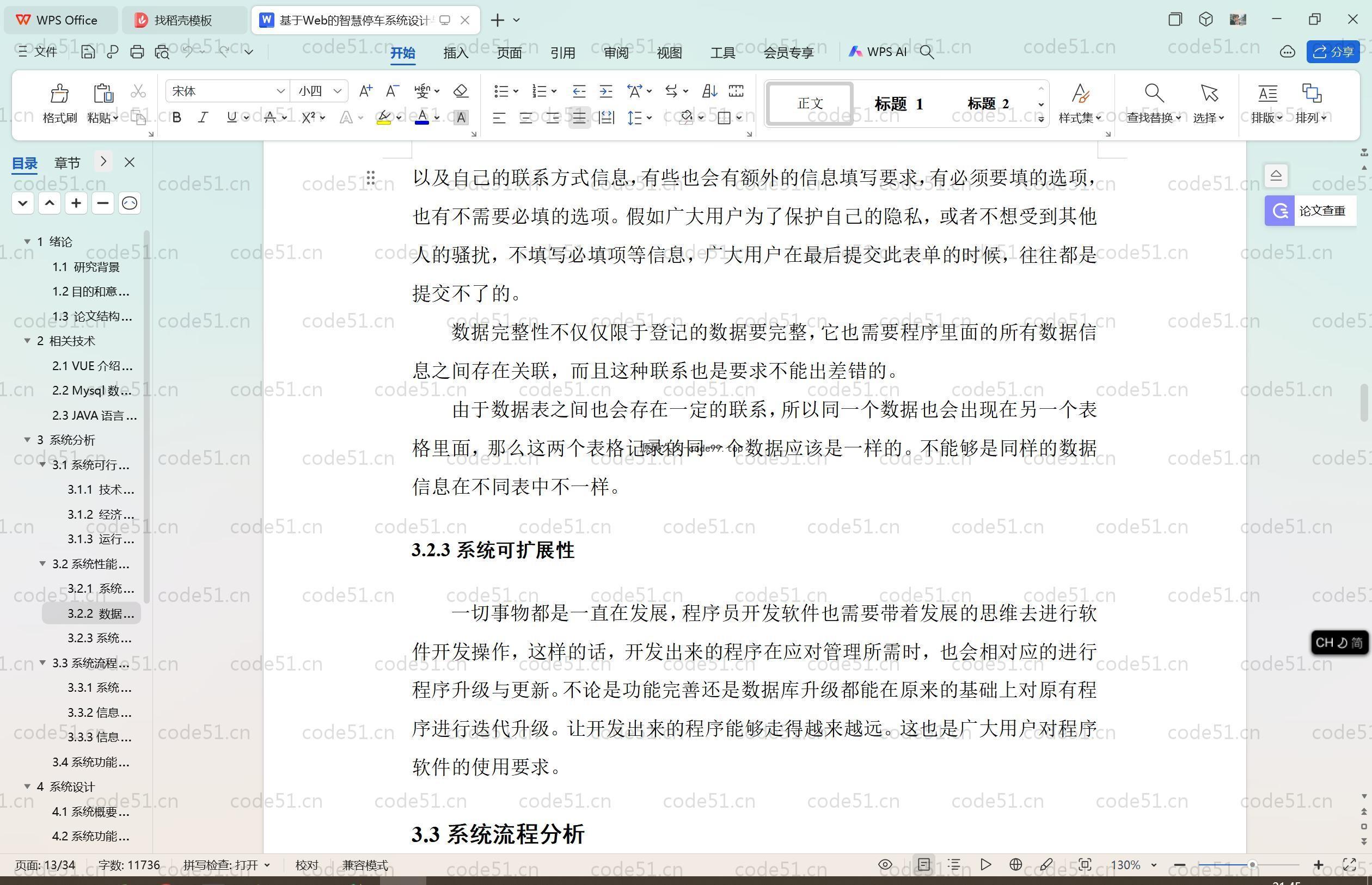Open the 审阅 ribbon tab

coord(616,52)
